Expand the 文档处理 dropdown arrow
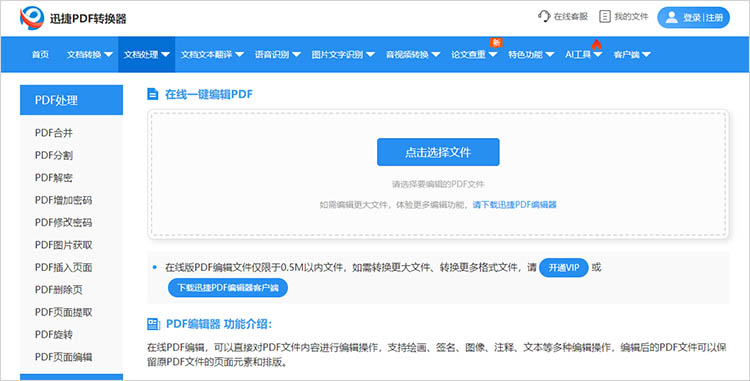 (165, 55)
